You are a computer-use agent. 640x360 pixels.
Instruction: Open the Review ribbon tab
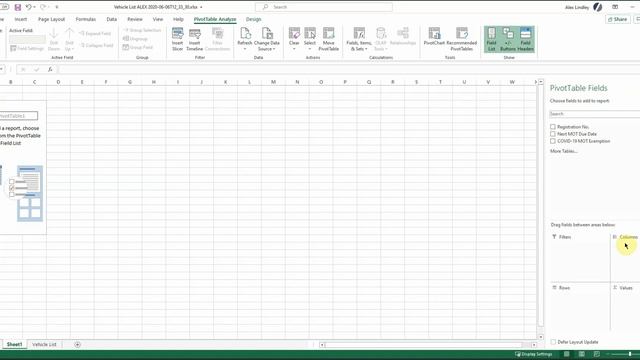[135, 19]
